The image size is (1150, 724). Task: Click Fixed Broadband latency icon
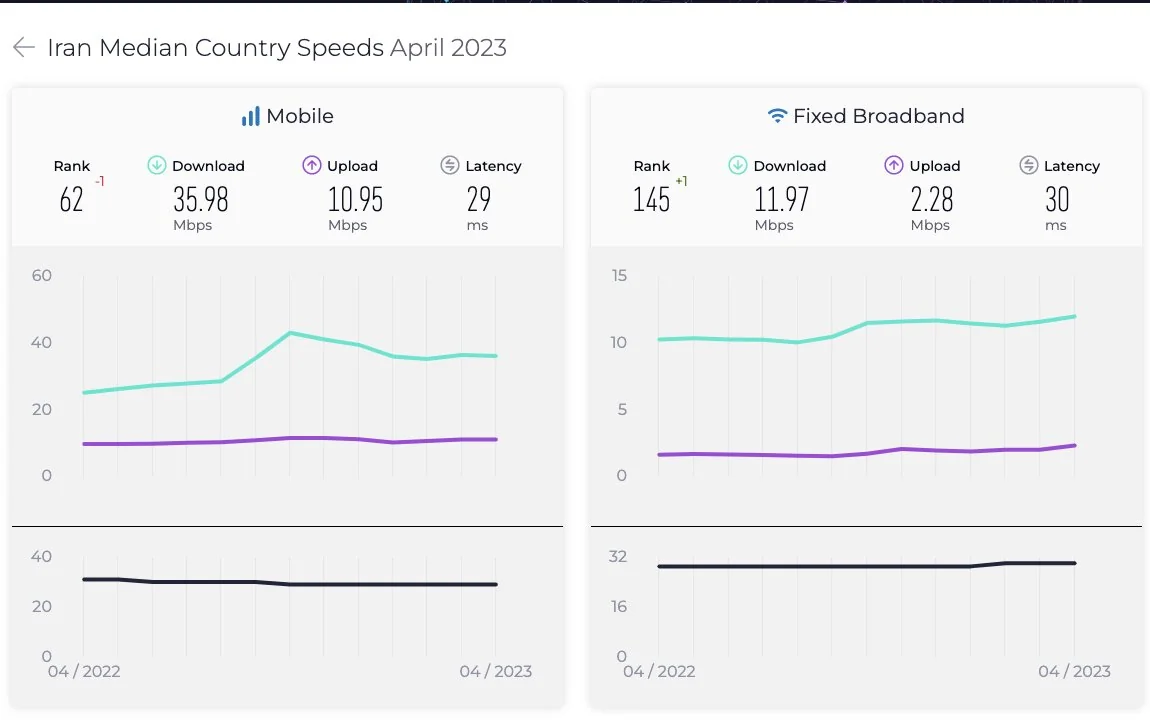(x=1029, y=166)
